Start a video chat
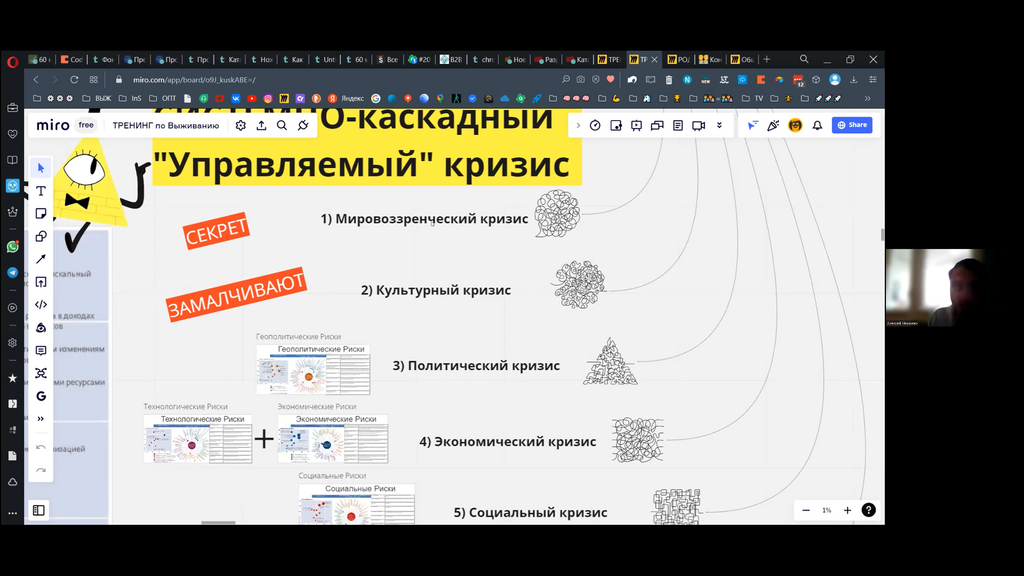This screenshot has width=1024, height=576. (699, 125)
